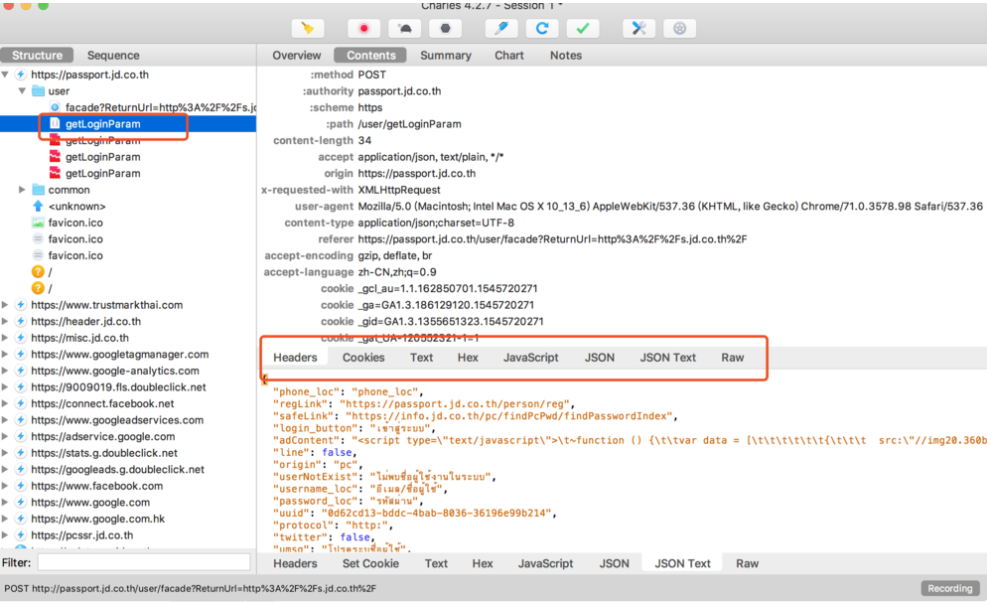Expand https://stats.g.doubleclick.net node
987x602 pixels.
click(5, 453)
